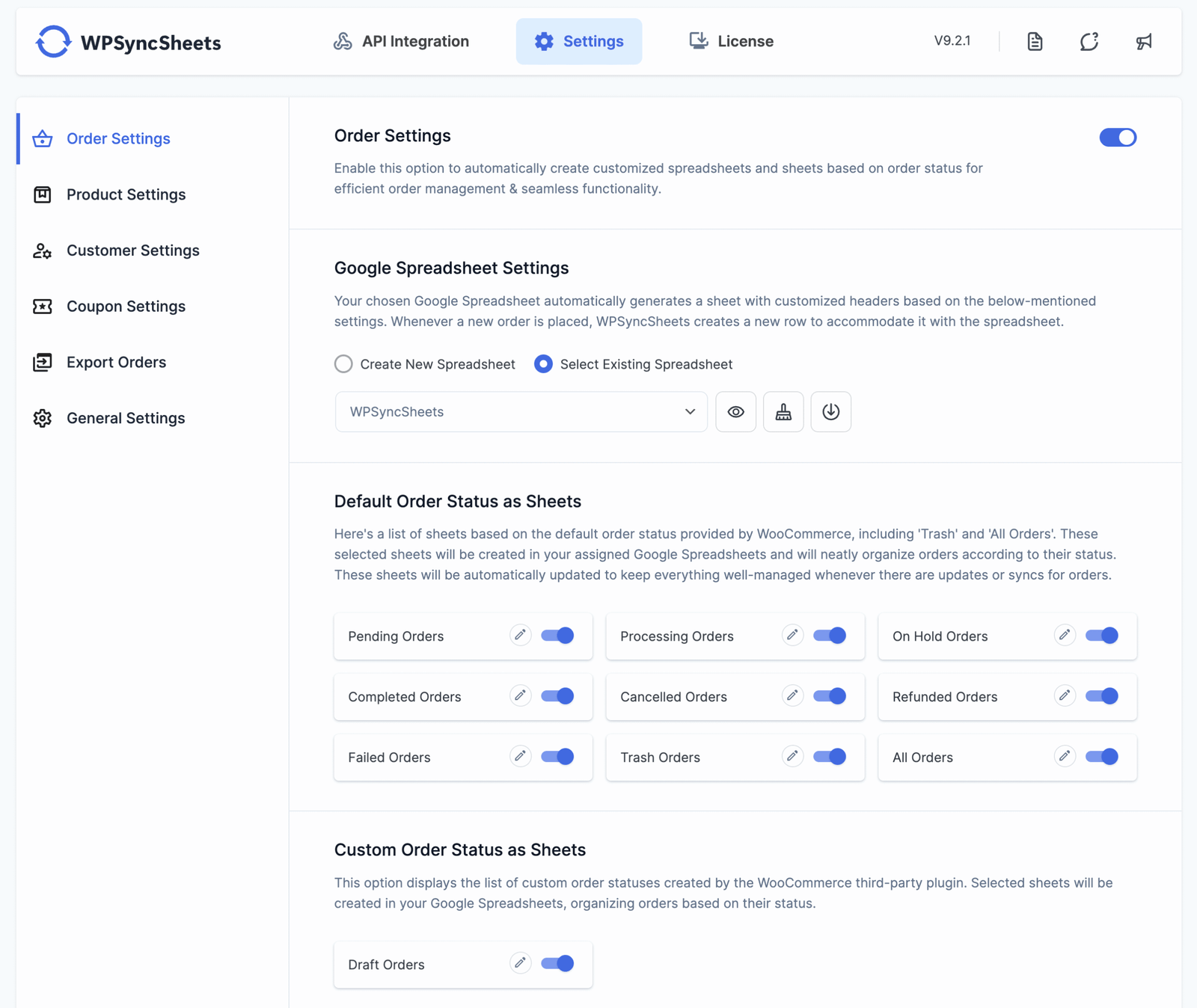Screen dimensions: 1197x1008
Task: Click the clear spreadsheet broom icon
Action: (x=783, y=412)
